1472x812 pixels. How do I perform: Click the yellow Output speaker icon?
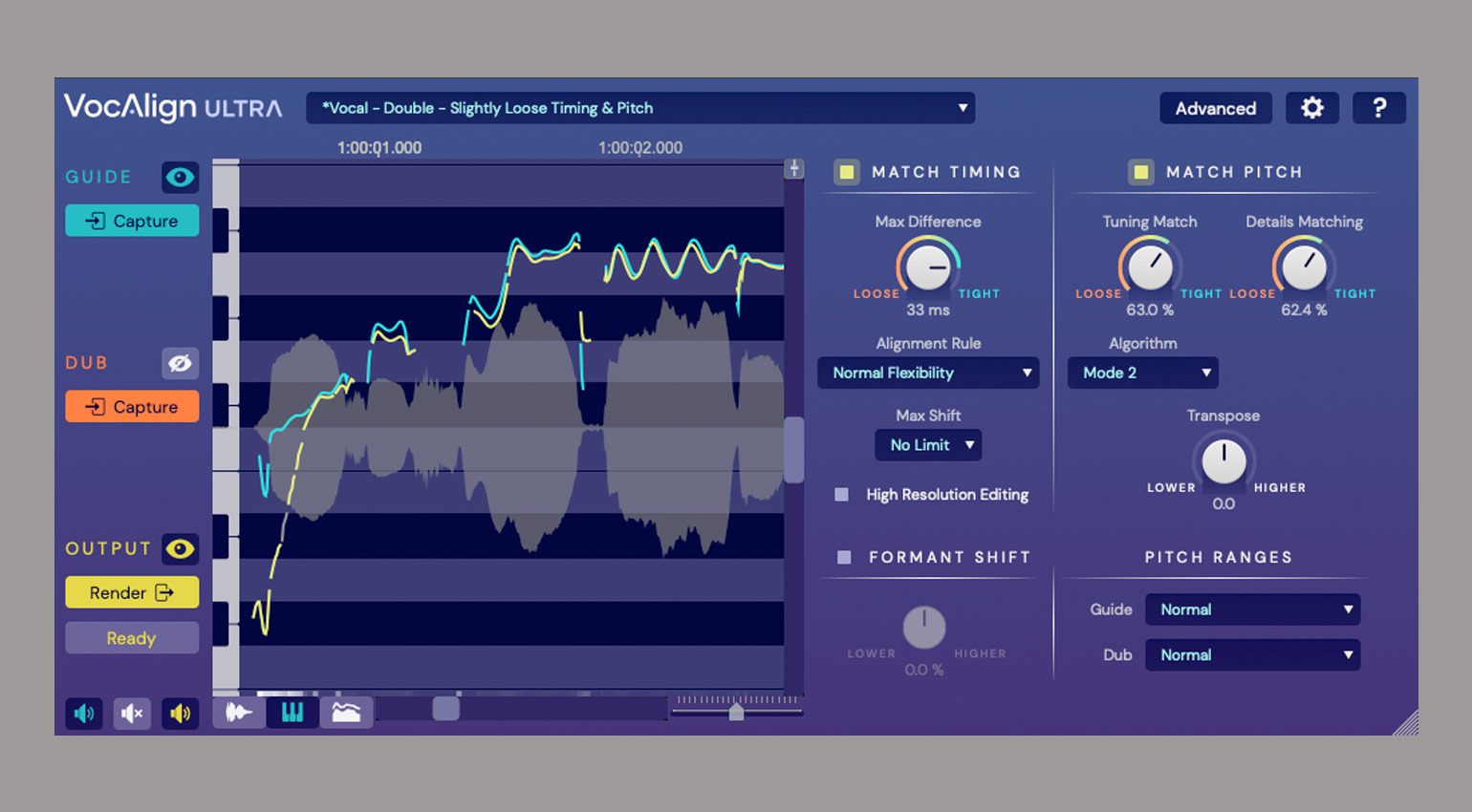[x=180, y=714]
